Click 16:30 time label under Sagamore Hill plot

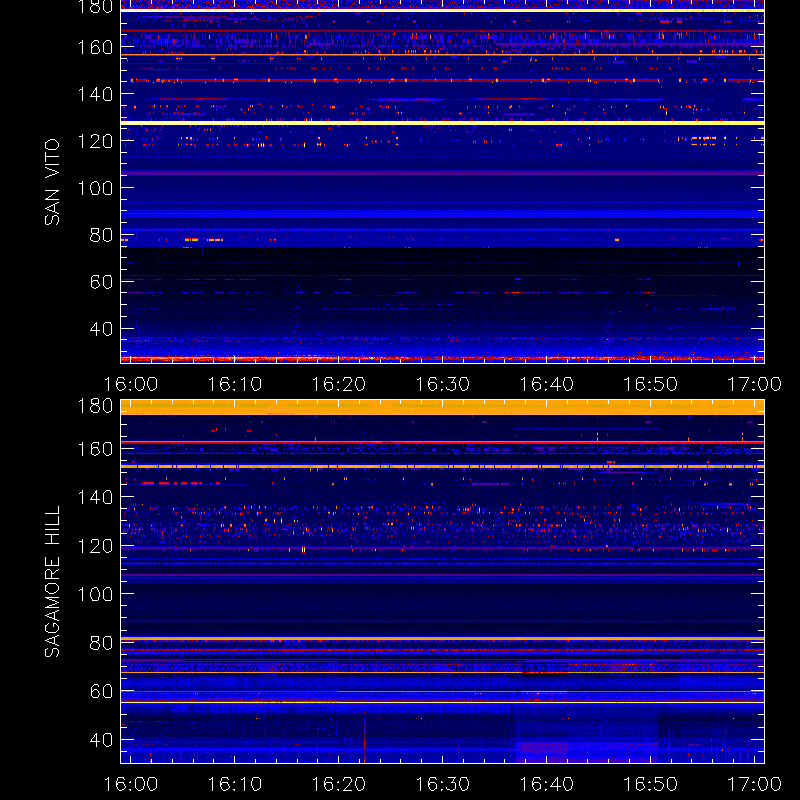[442, 784]
